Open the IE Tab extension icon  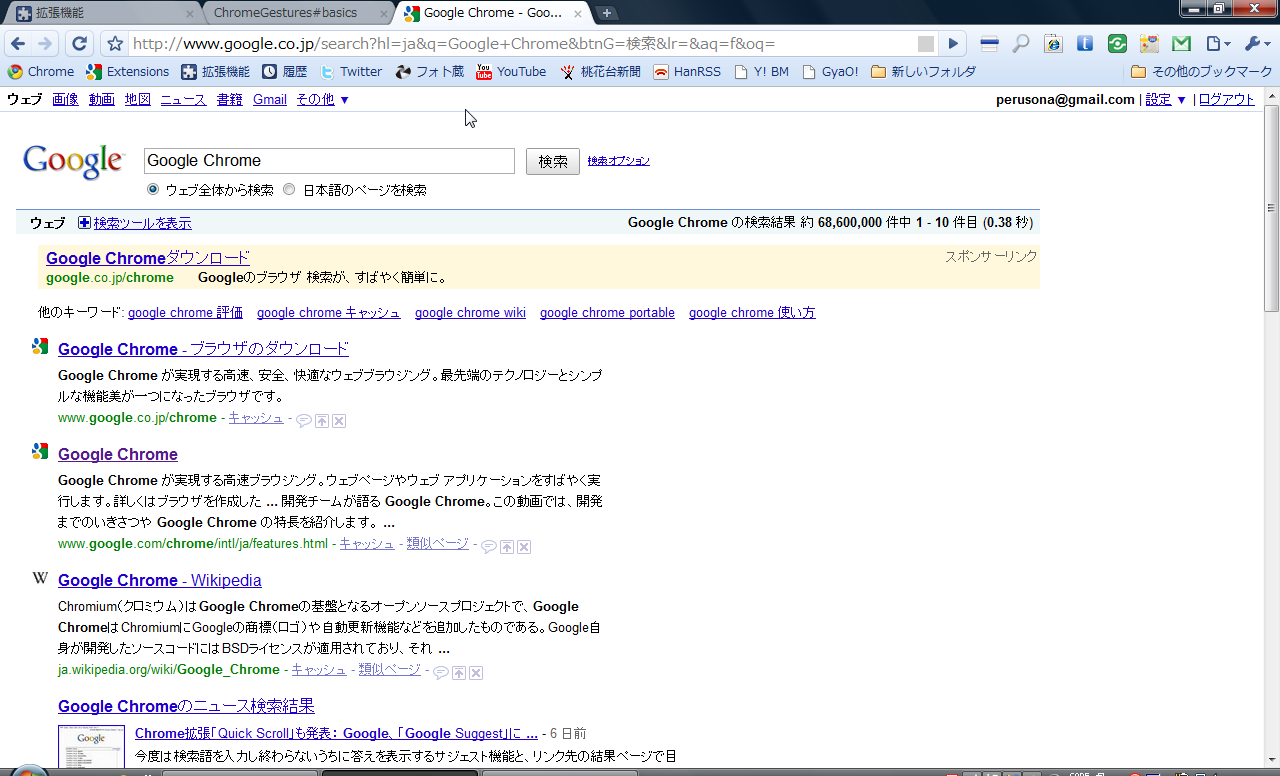(1053, 44)
